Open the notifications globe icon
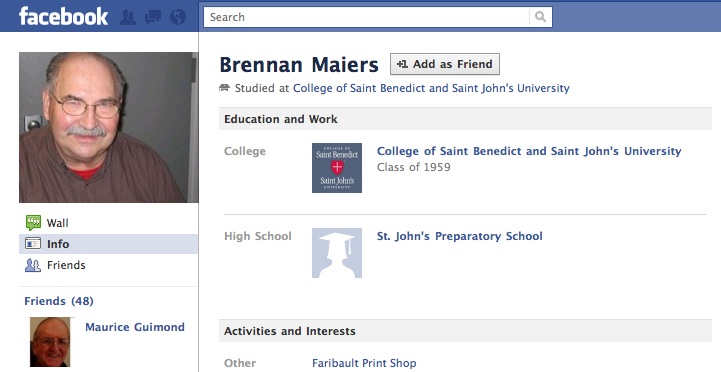 [177, 17]
